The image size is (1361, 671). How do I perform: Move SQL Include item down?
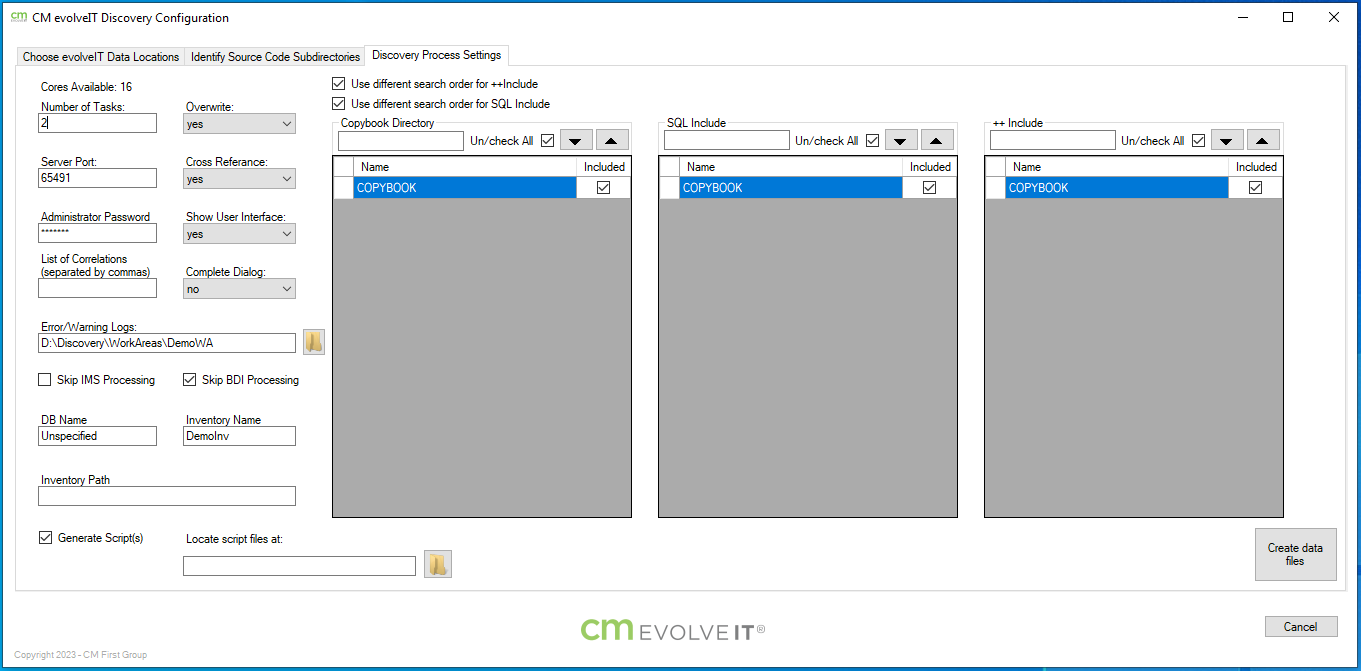click(x=901, y=141)
